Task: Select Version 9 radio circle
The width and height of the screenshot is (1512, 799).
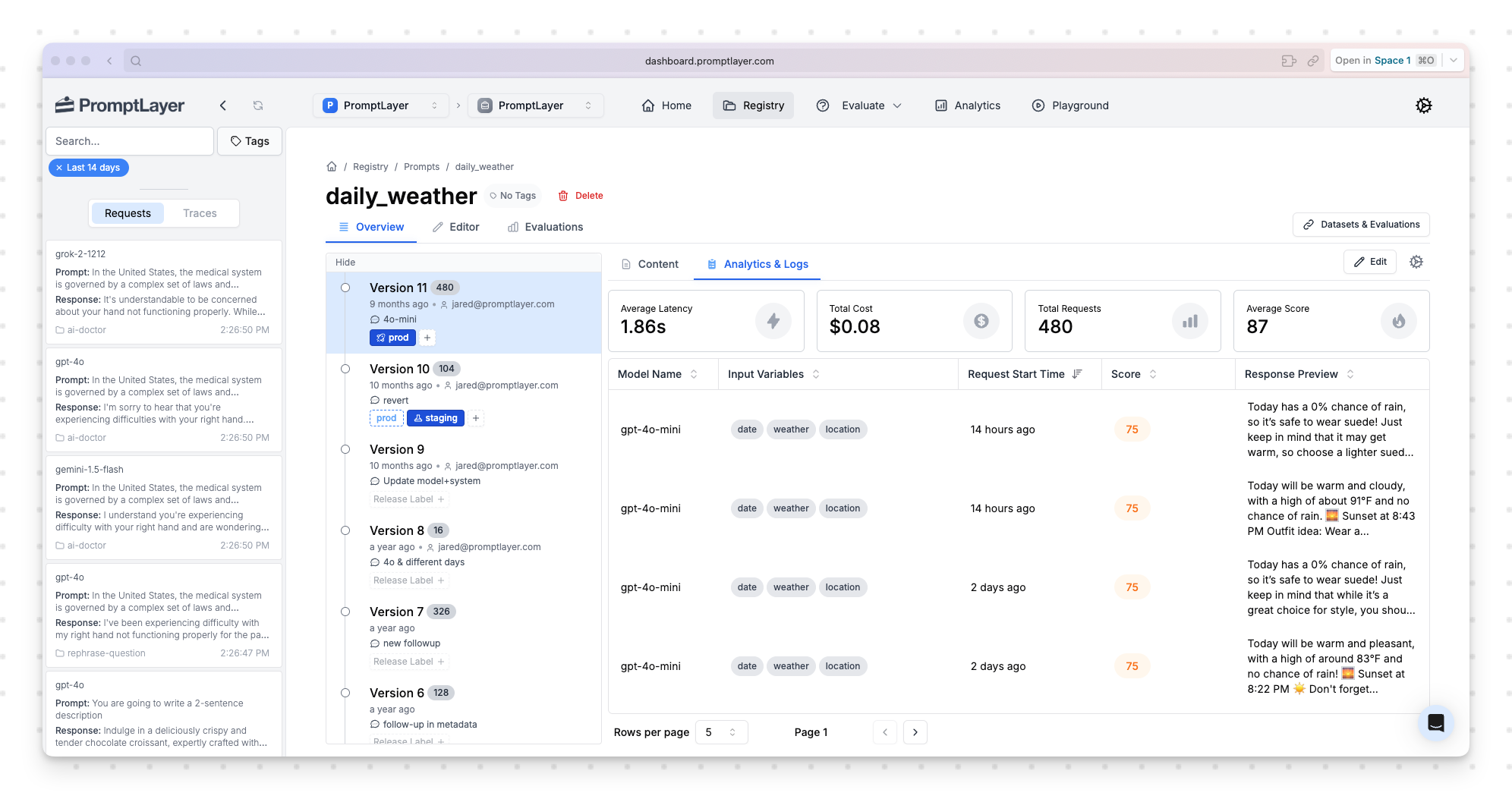Action: (345, 449)
